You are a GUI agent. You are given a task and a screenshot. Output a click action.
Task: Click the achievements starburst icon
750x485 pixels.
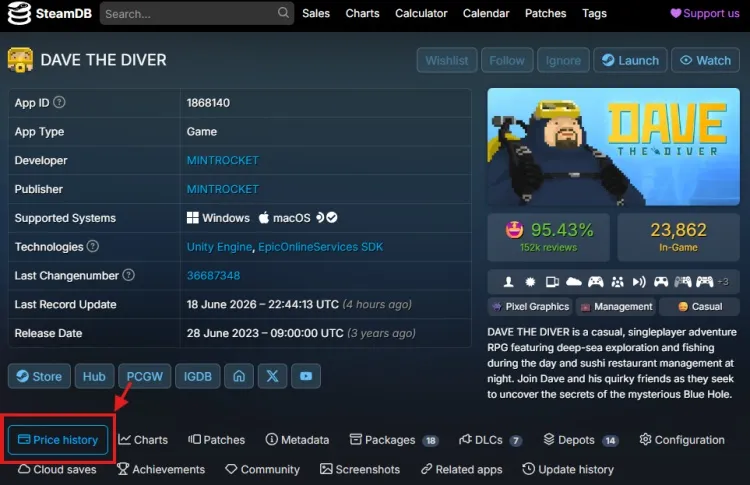point(530,282)
